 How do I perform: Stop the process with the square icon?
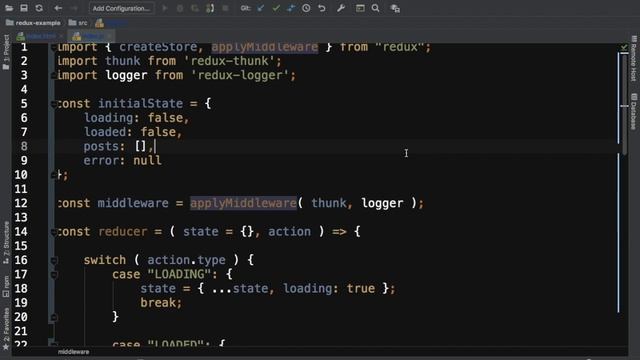[225, 8]
